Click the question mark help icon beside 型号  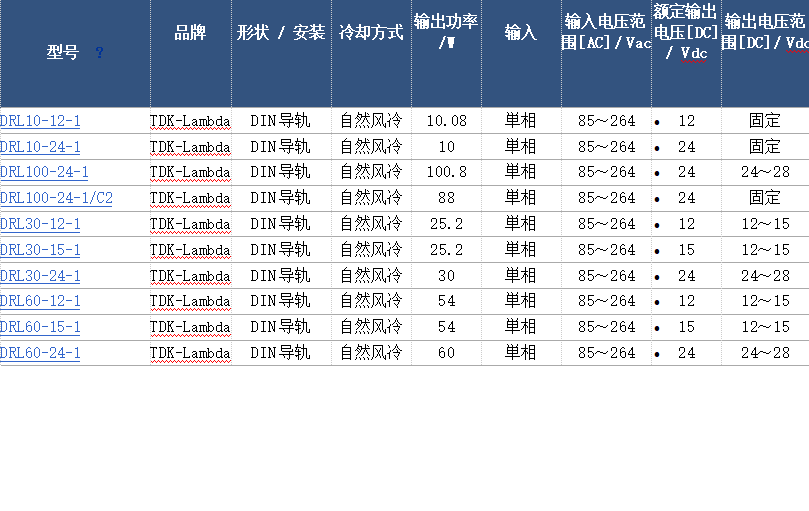(99, 53)
